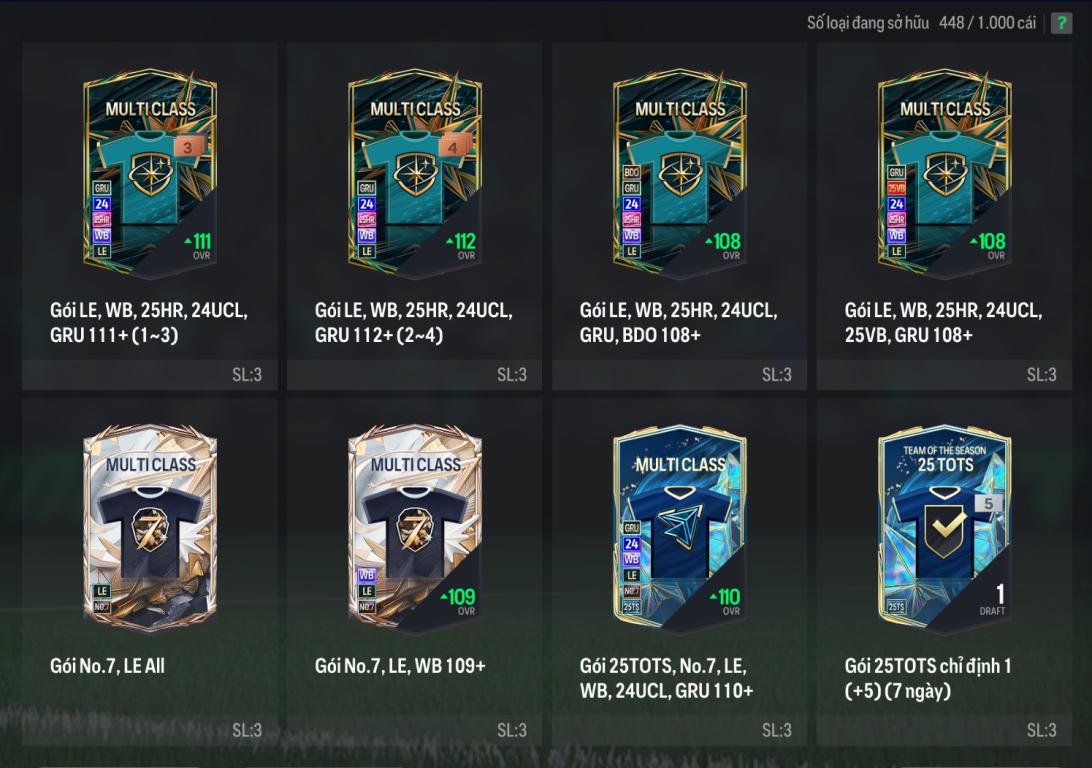Click 'Gói 25TOTS chỉ định 1 (+5) (7 ngày)' text
1092x768 pixels.
coord(928,678)
